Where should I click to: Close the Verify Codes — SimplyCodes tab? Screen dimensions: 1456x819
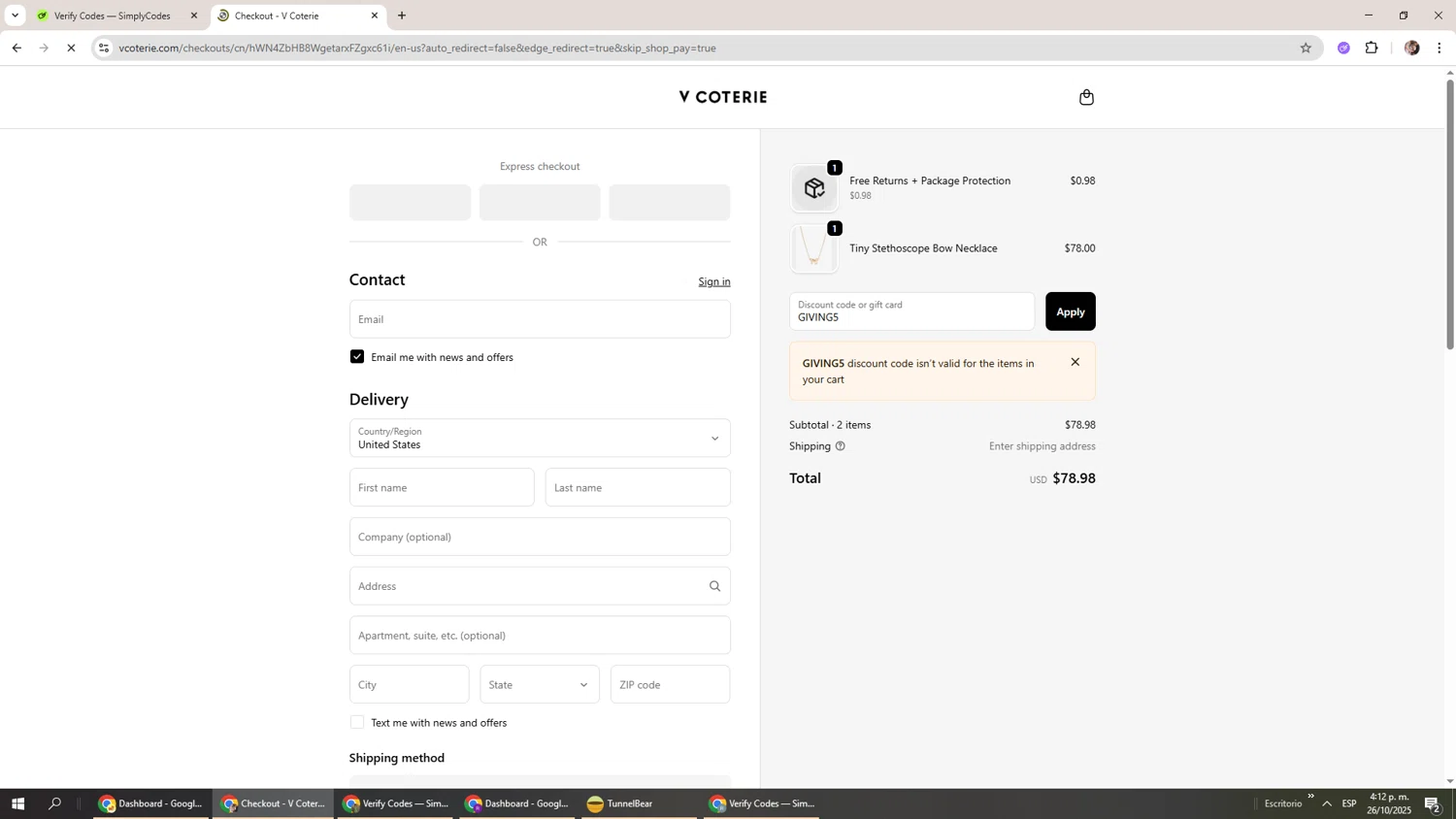pos(194,16)
